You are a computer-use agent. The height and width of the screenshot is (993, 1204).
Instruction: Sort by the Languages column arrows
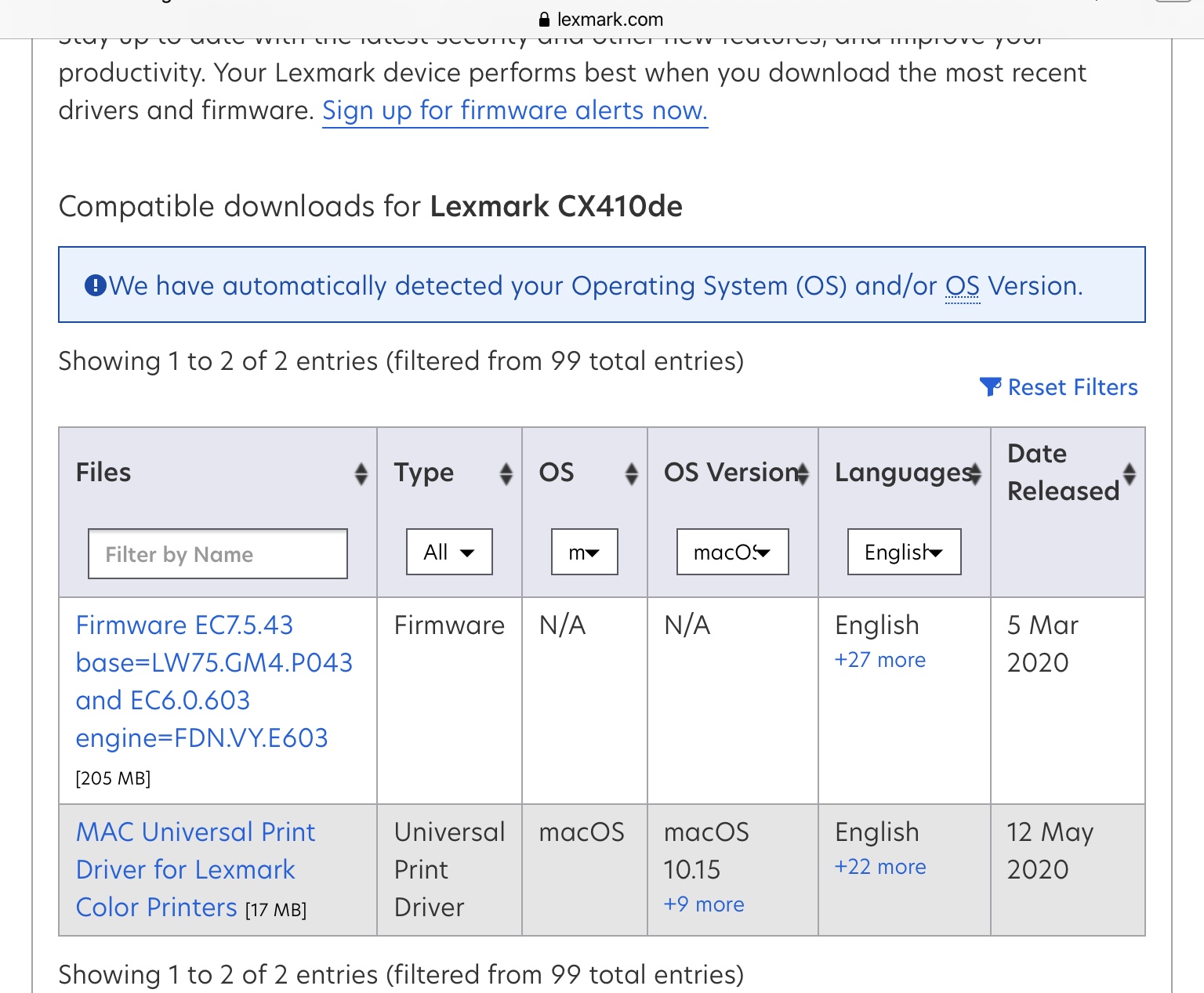point(975,473)
